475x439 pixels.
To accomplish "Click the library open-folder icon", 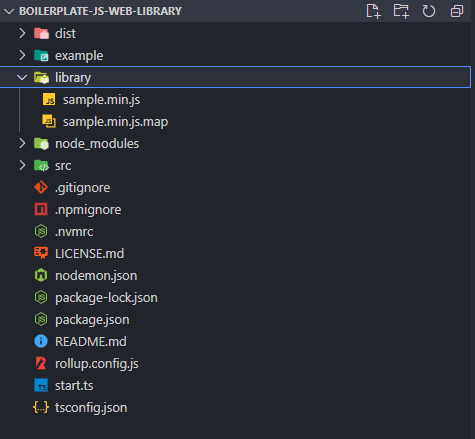I will (41, 77).
